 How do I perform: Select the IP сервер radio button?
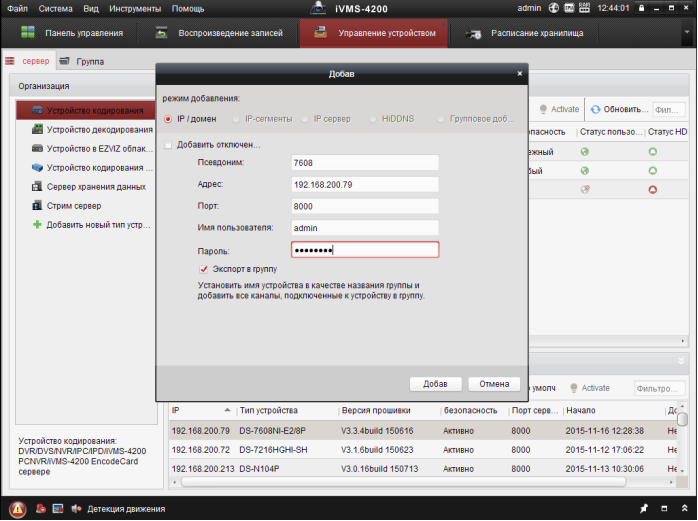tap(304, 119)
